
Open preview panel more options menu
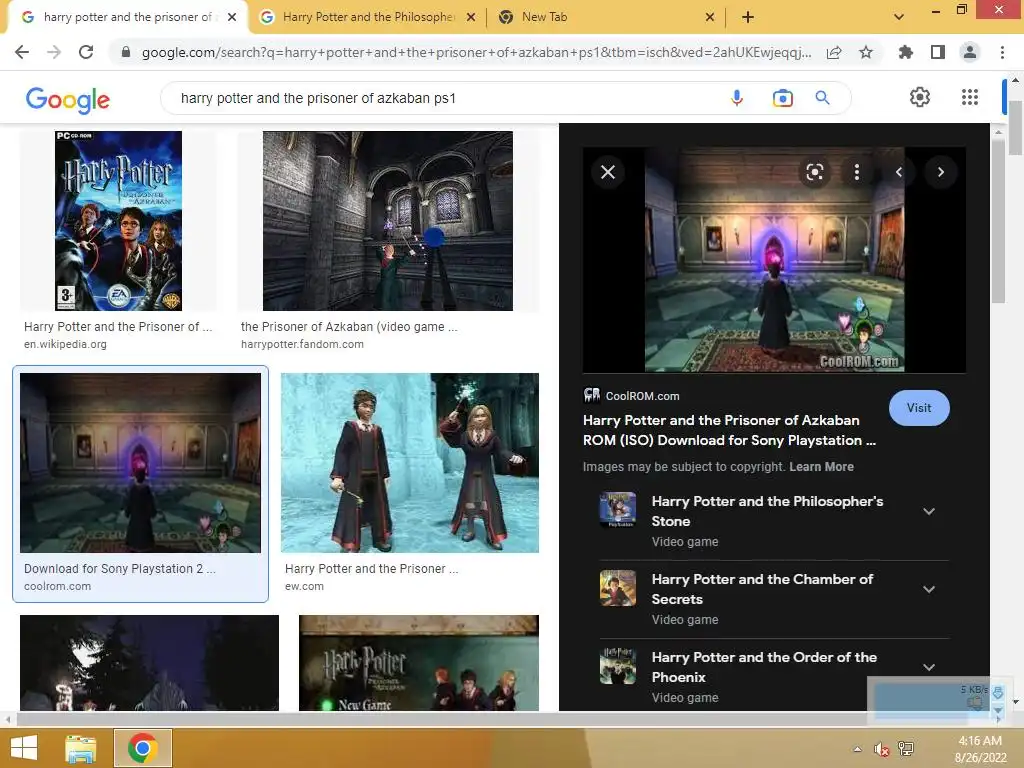click(857, 172)
